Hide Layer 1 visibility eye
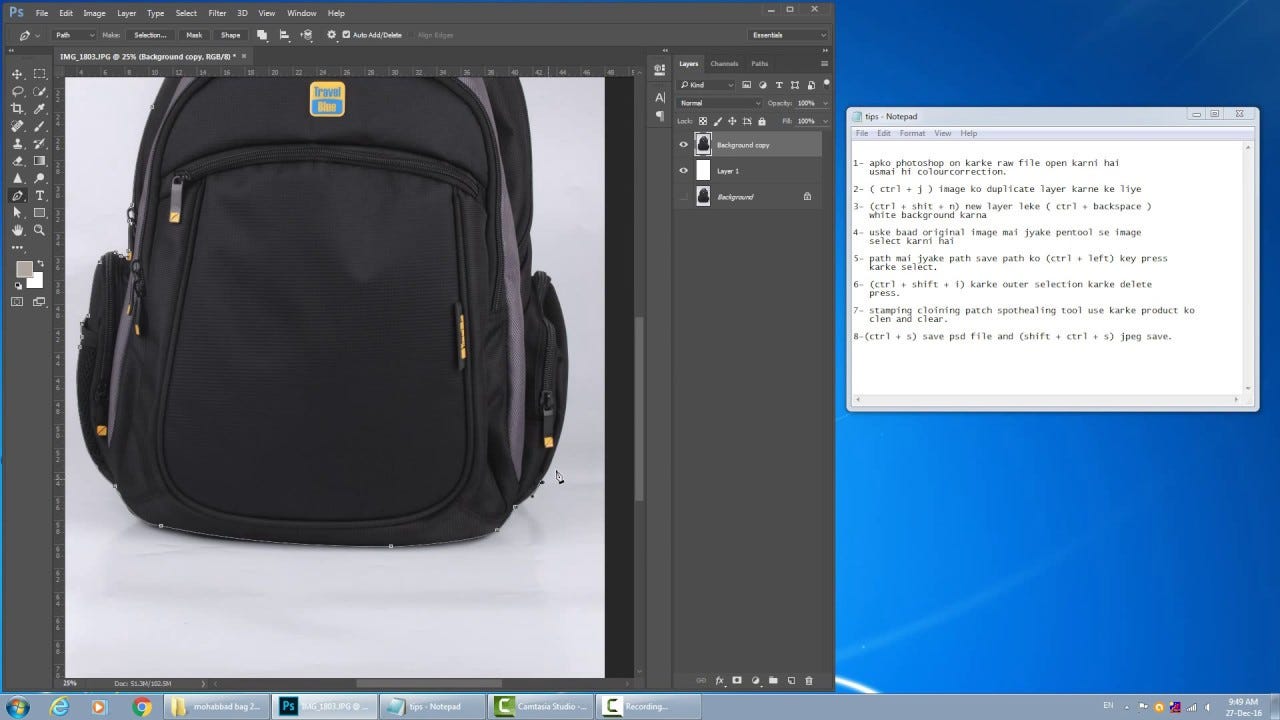This screenshot has width=1280, height=720. [x=684, y=170]
